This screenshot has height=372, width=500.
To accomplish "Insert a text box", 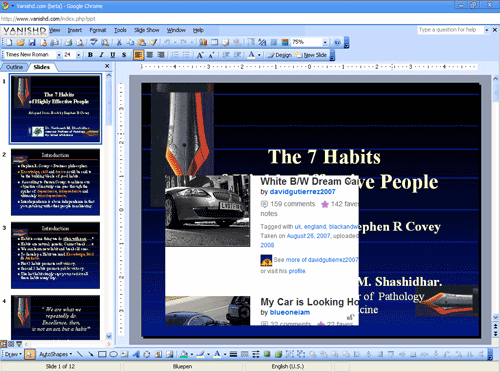I will pos(125,354).
